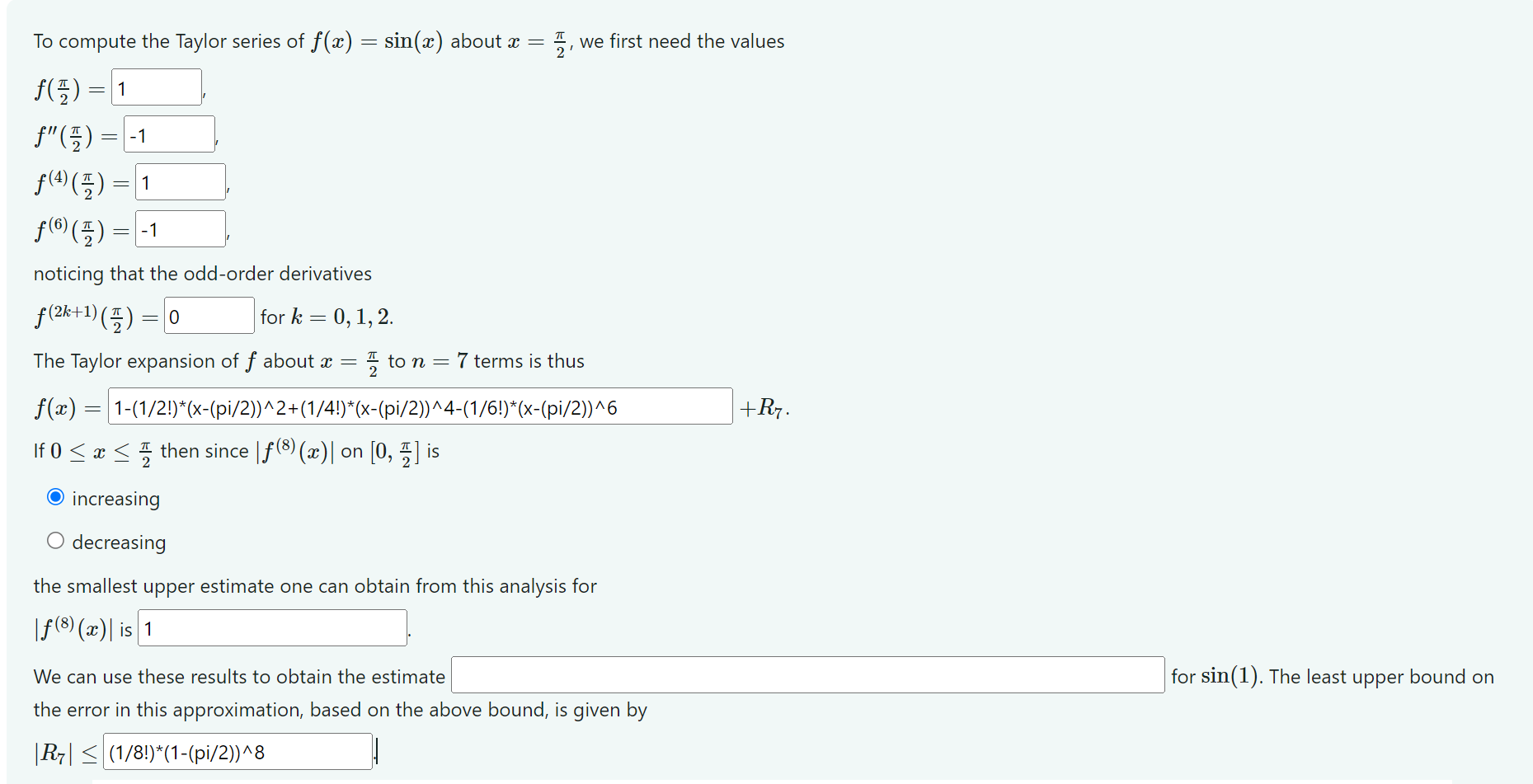The width and height of the screenshot is (1533, 784).
Task: Click the sixth derivative input showing -1
Action: (179, 228)
